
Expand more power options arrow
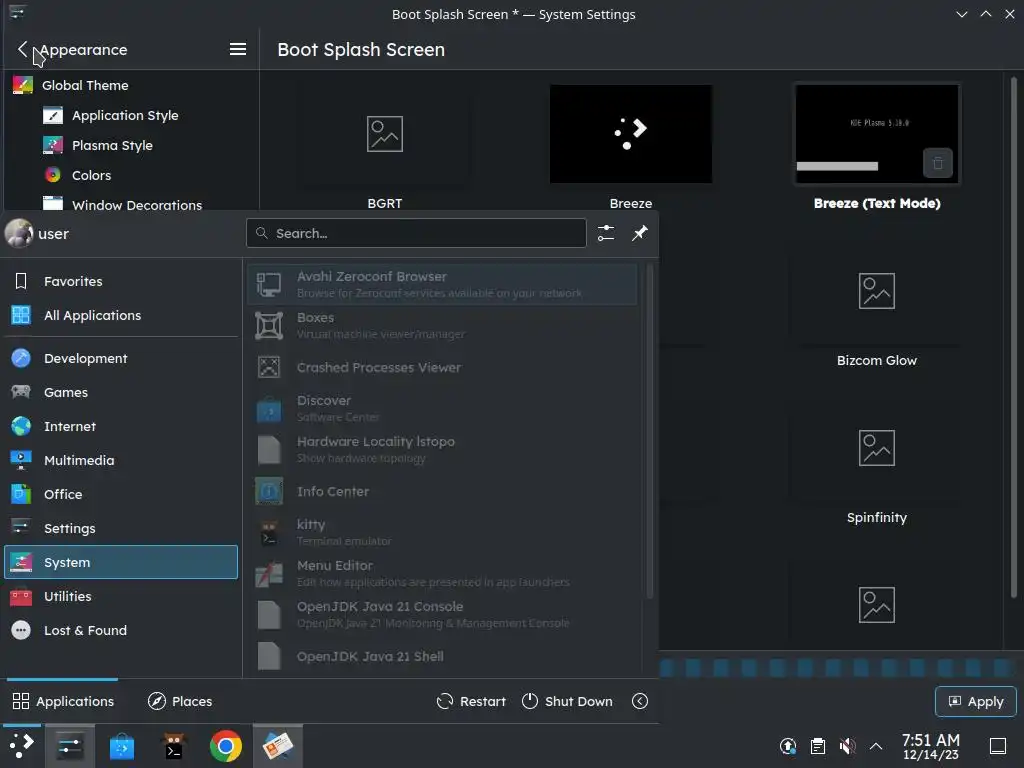click(x=640, y=701)
